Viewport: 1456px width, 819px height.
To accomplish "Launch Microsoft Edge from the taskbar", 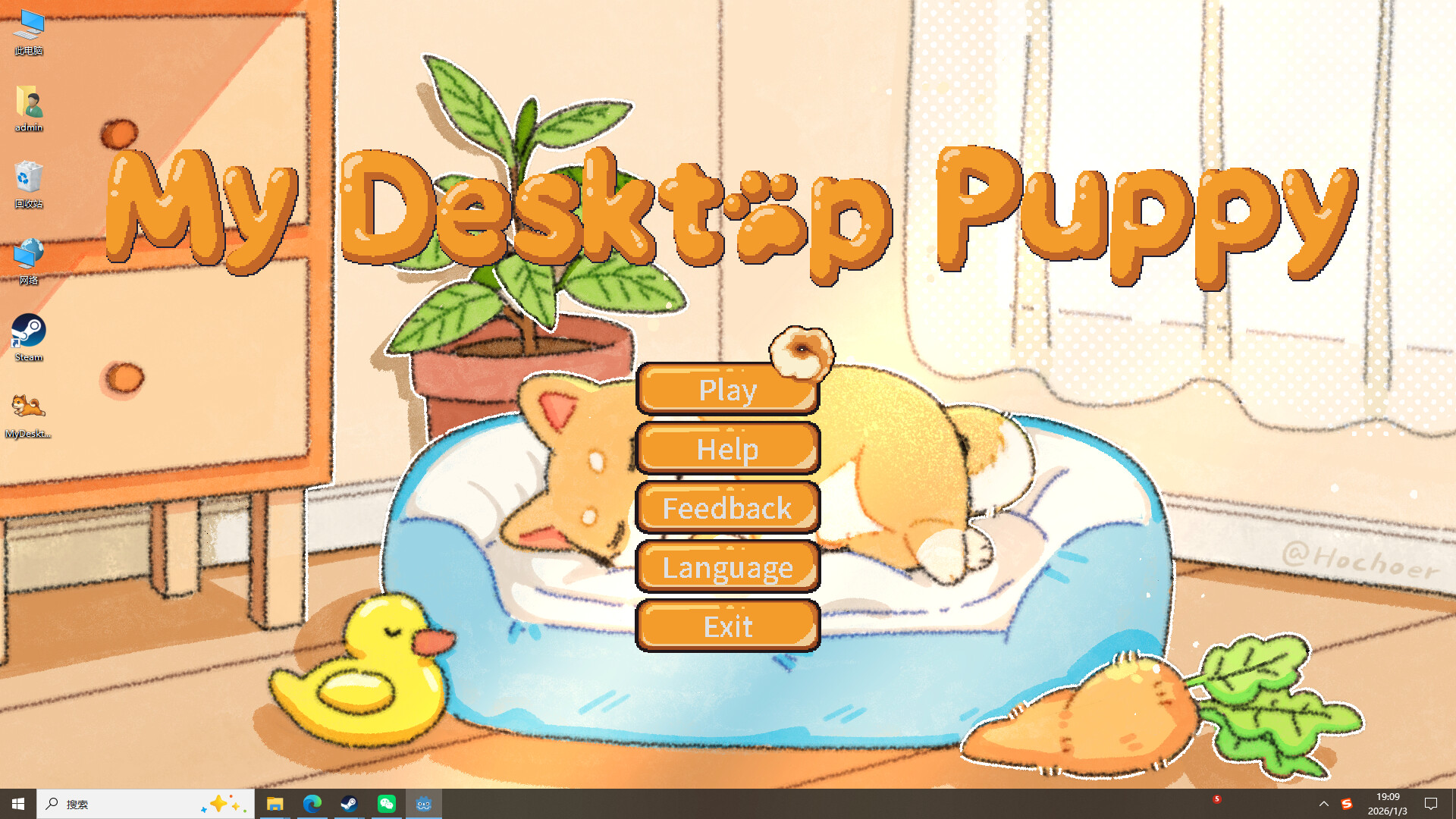I will tap(312, 803).
